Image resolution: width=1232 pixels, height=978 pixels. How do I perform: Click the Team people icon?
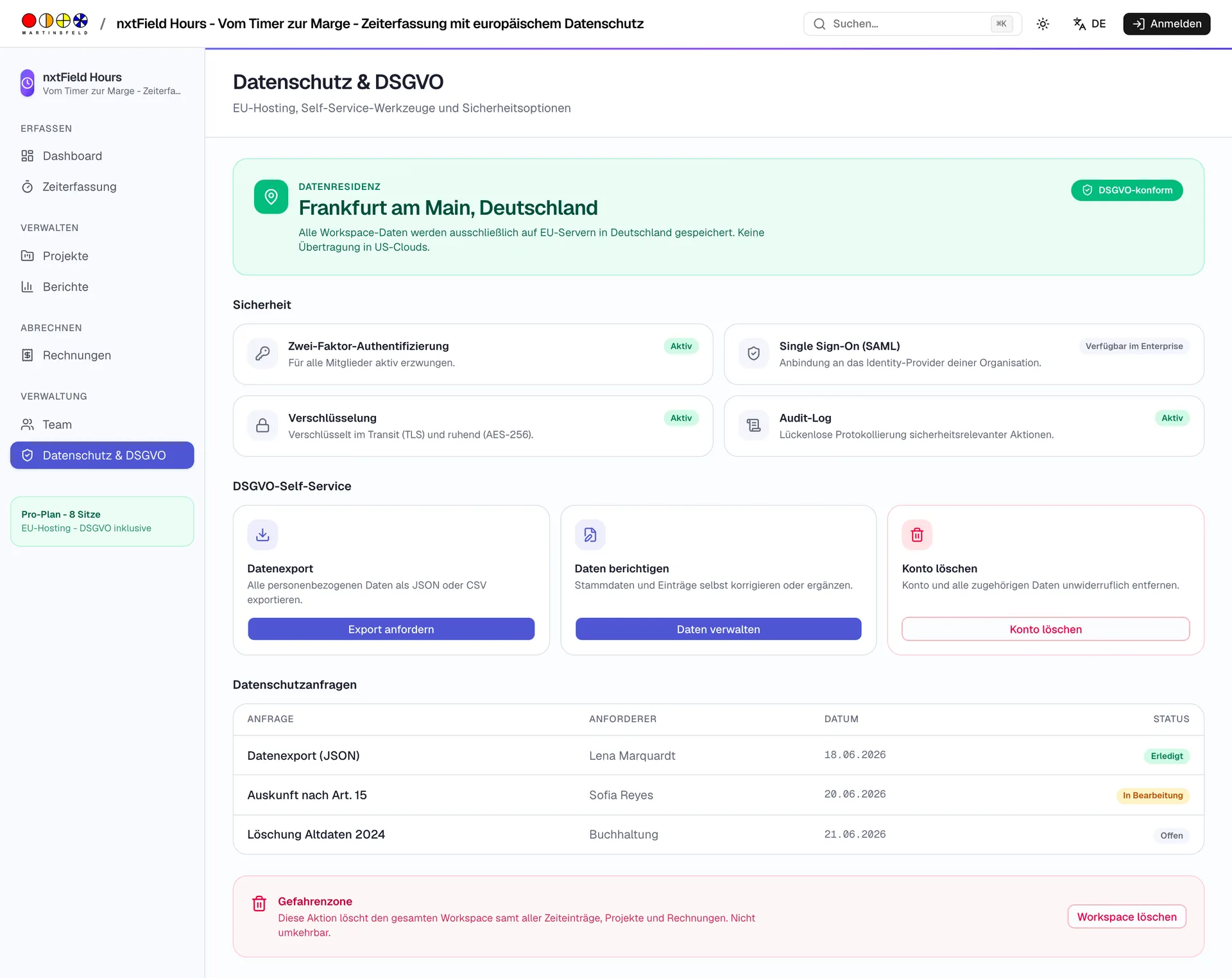coord(28,425)
